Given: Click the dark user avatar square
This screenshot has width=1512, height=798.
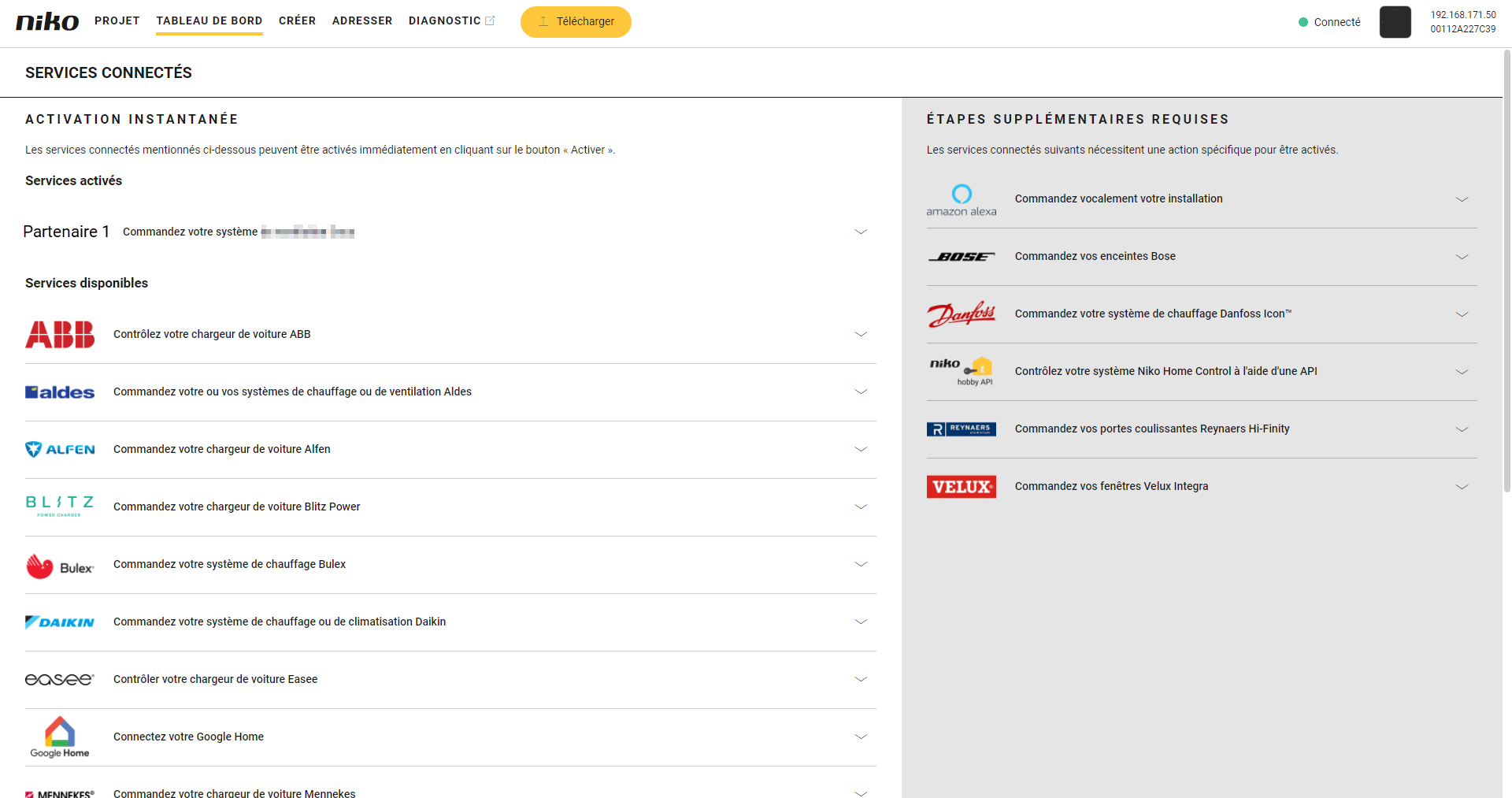Looking at the screenshot, I should [x=1395, y=22].
